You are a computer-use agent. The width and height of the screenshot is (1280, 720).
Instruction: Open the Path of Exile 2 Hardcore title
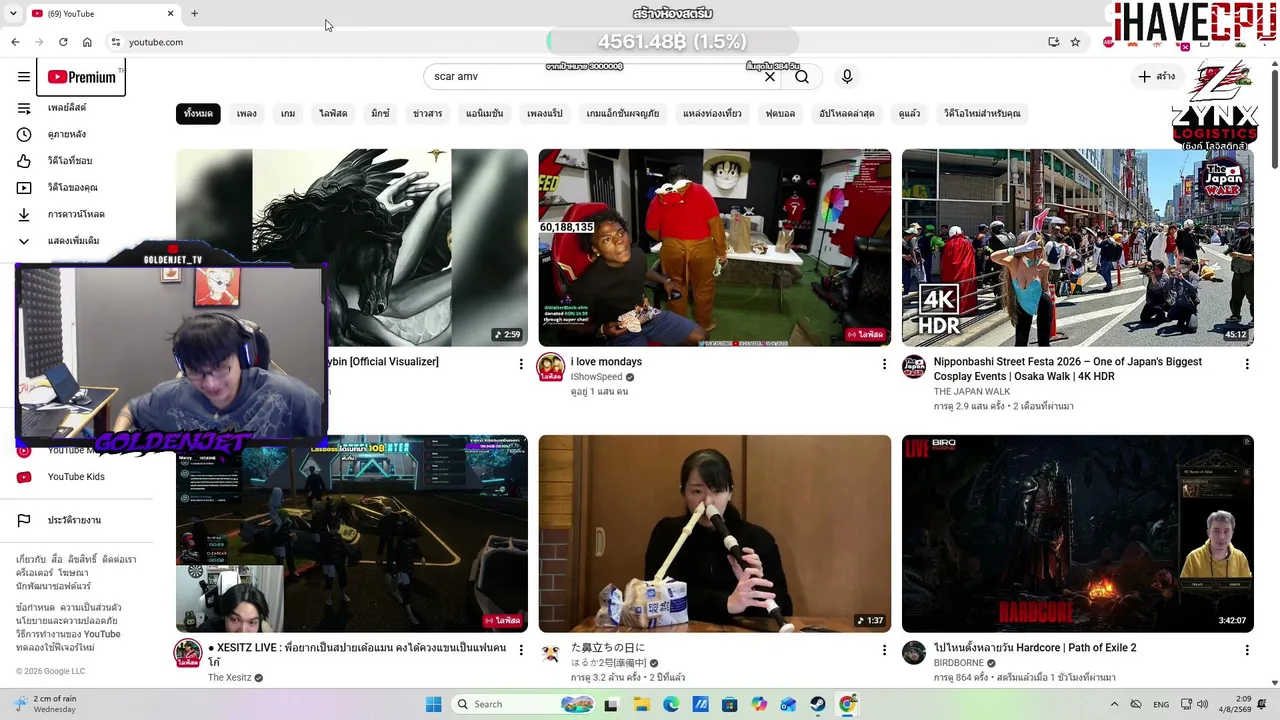click(1035, 648)
